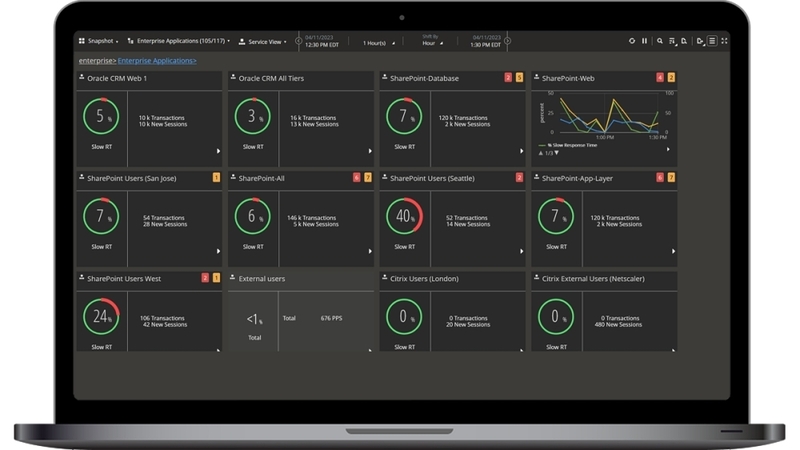
Task: Click the red alert badge on SharePoint-Database
Action: coord(508,77)
